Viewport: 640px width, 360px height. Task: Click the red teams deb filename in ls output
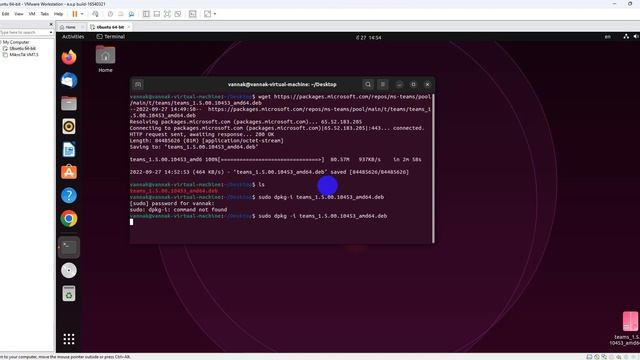[x=174, y=191]
